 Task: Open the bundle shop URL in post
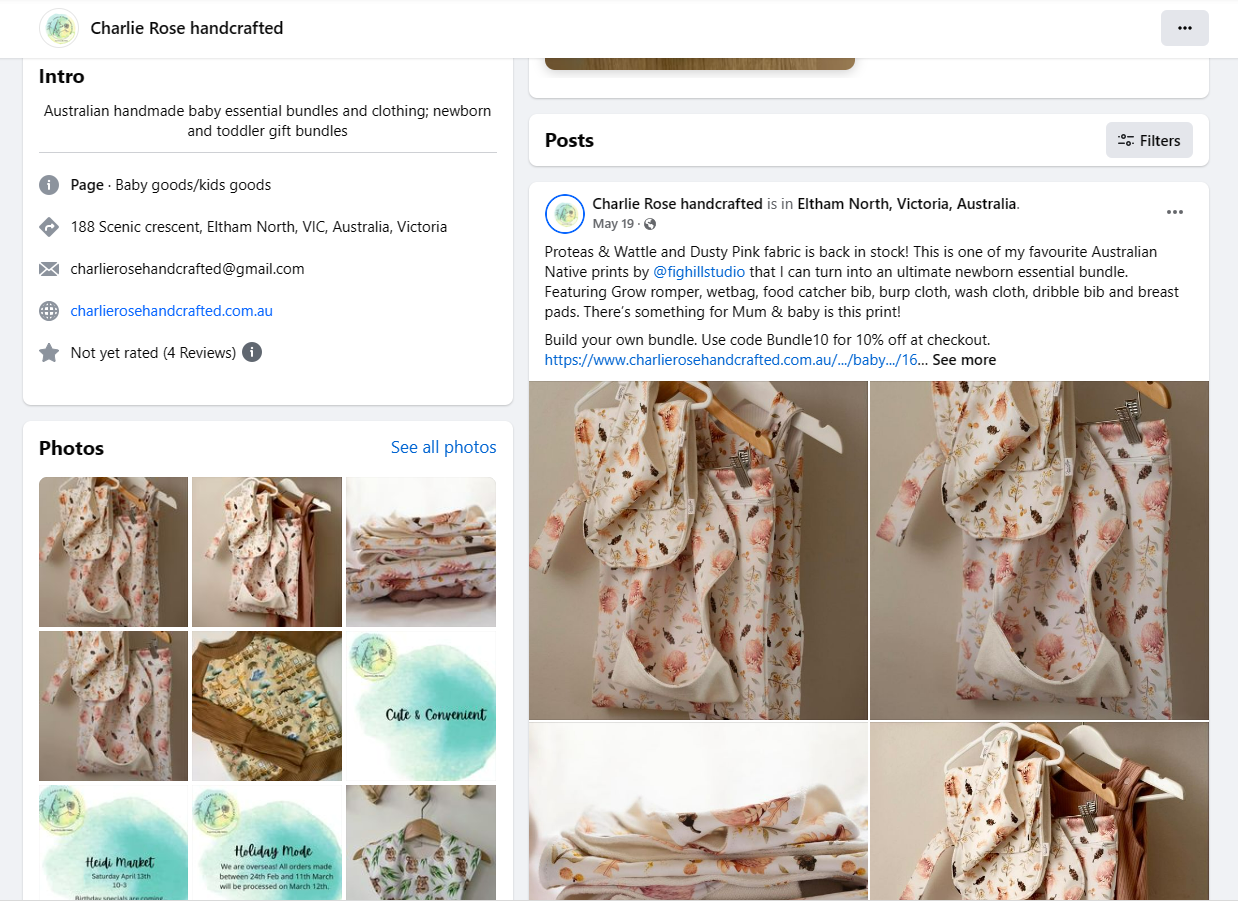(731, 360)
